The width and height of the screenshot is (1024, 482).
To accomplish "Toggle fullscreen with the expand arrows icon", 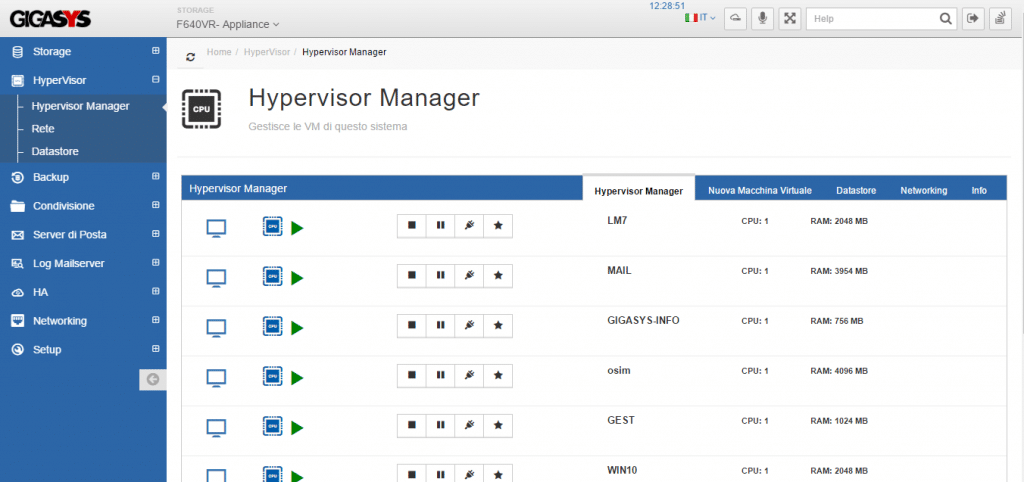I will point(790,18).
